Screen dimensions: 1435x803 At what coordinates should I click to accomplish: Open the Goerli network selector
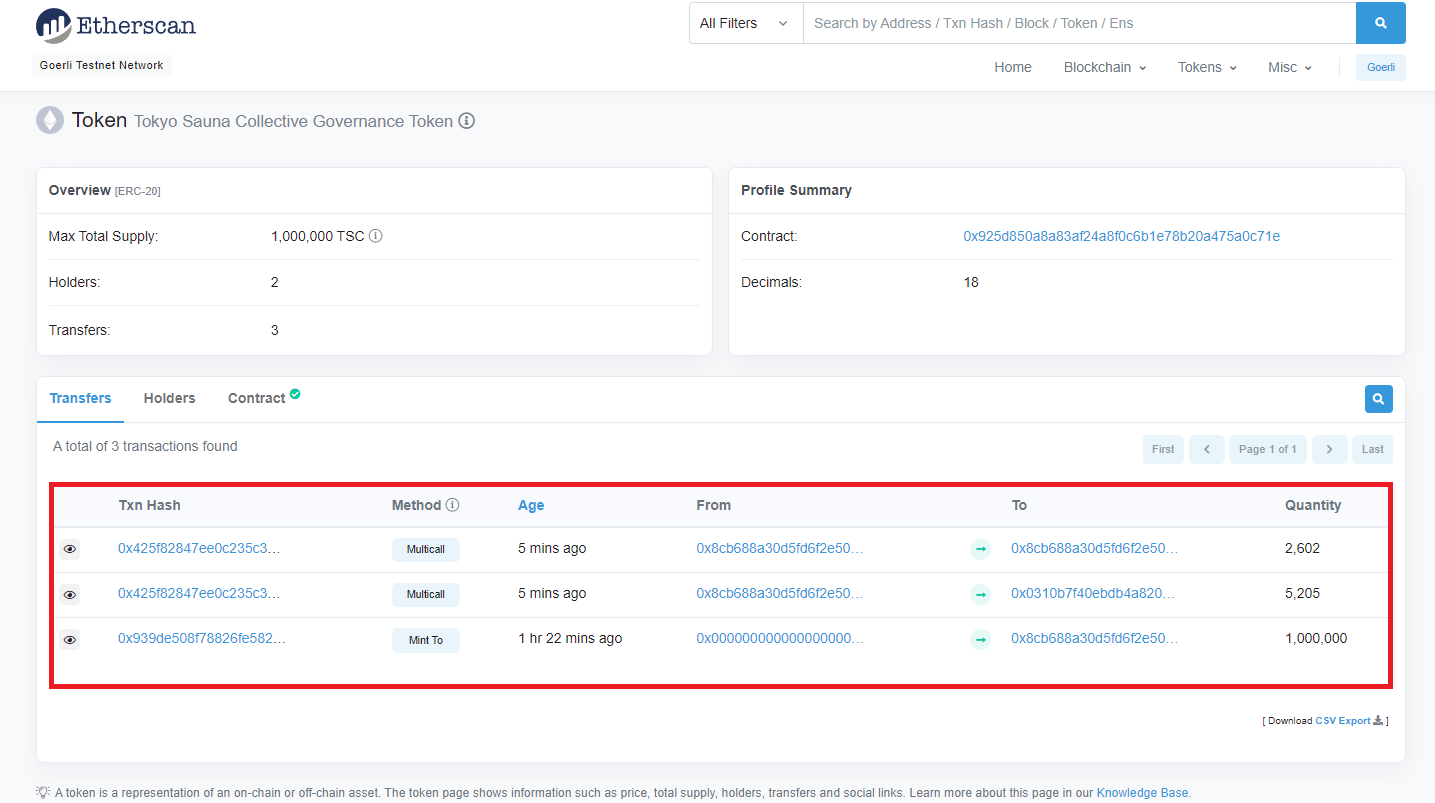[x=1380, y=67]
